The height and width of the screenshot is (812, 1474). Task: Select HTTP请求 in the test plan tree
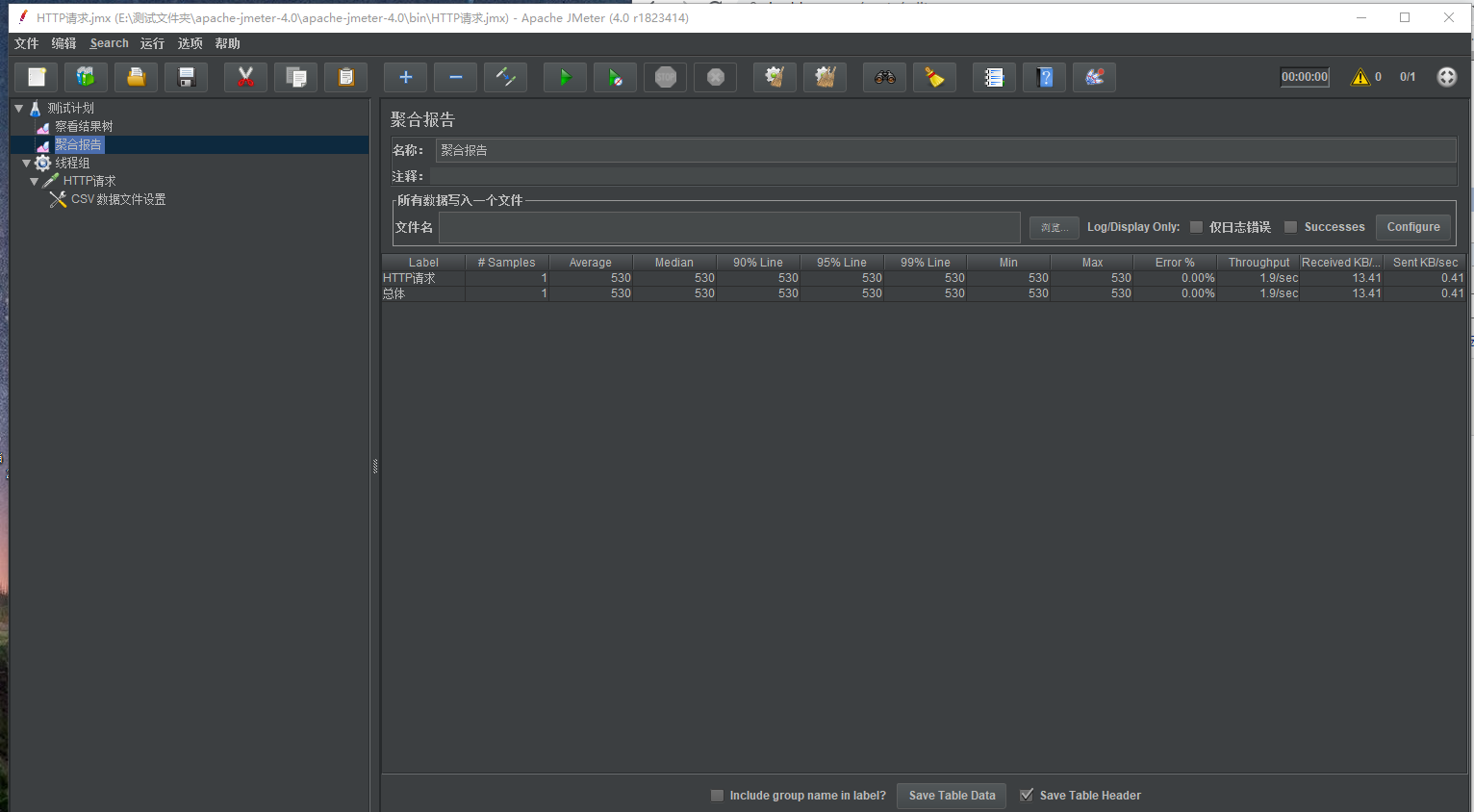point(89,181)
